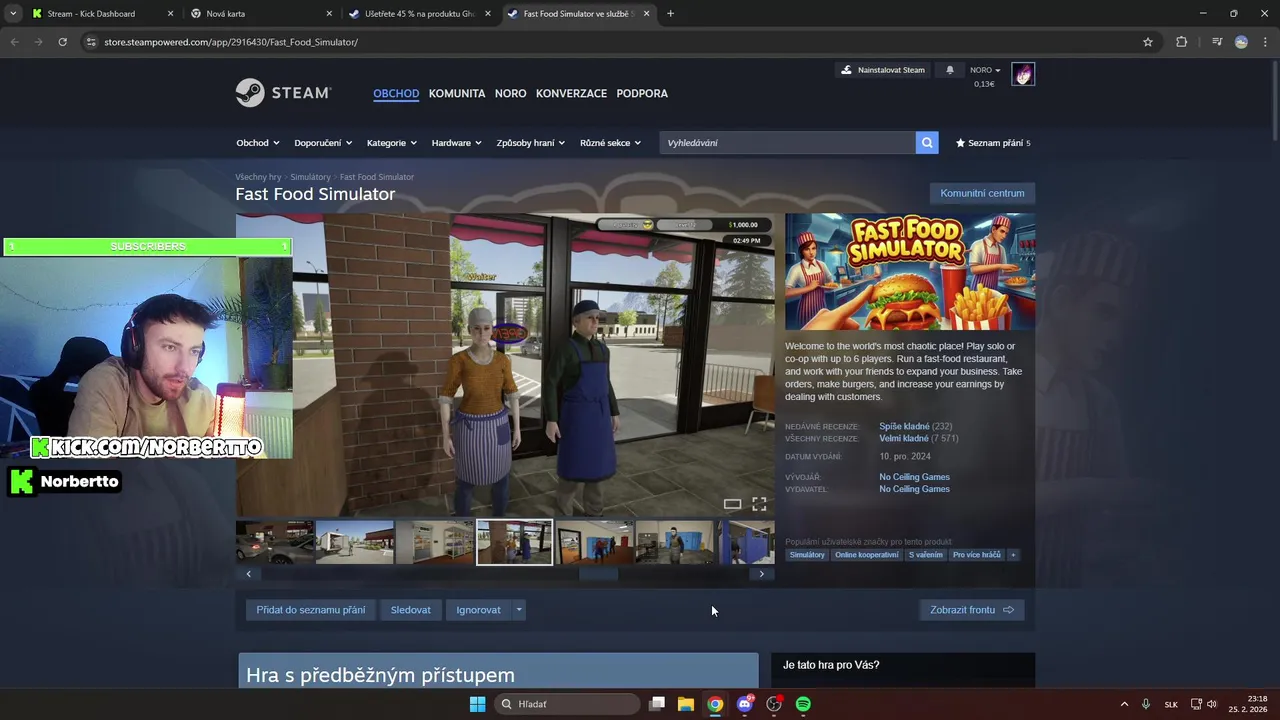This screenshot has width=1280, height=720.
Task: Click the Fast Food Simulator capsule image
Action: coord(910,272)
